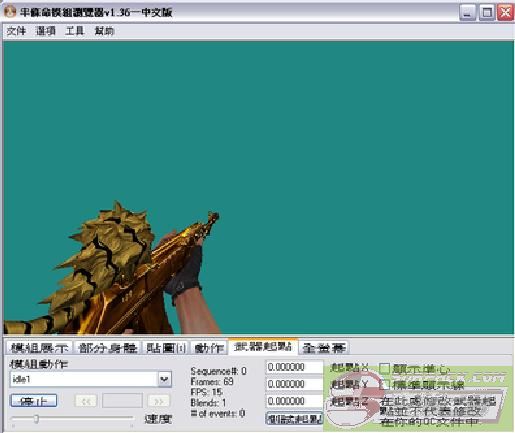Open the 選項 menu
This screenshot has width=515, height=433.
tap(45, 31)
